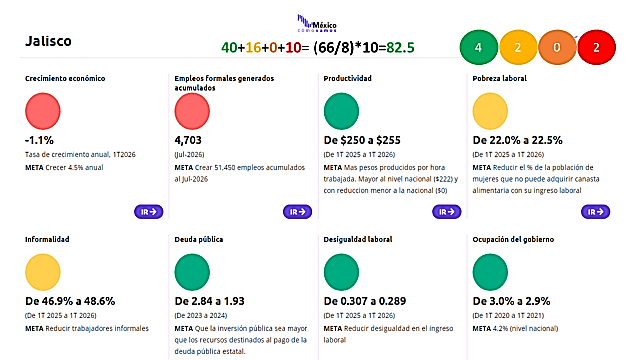
Task: Click red indicator for Empleos formales
Action: pos(192,111)
